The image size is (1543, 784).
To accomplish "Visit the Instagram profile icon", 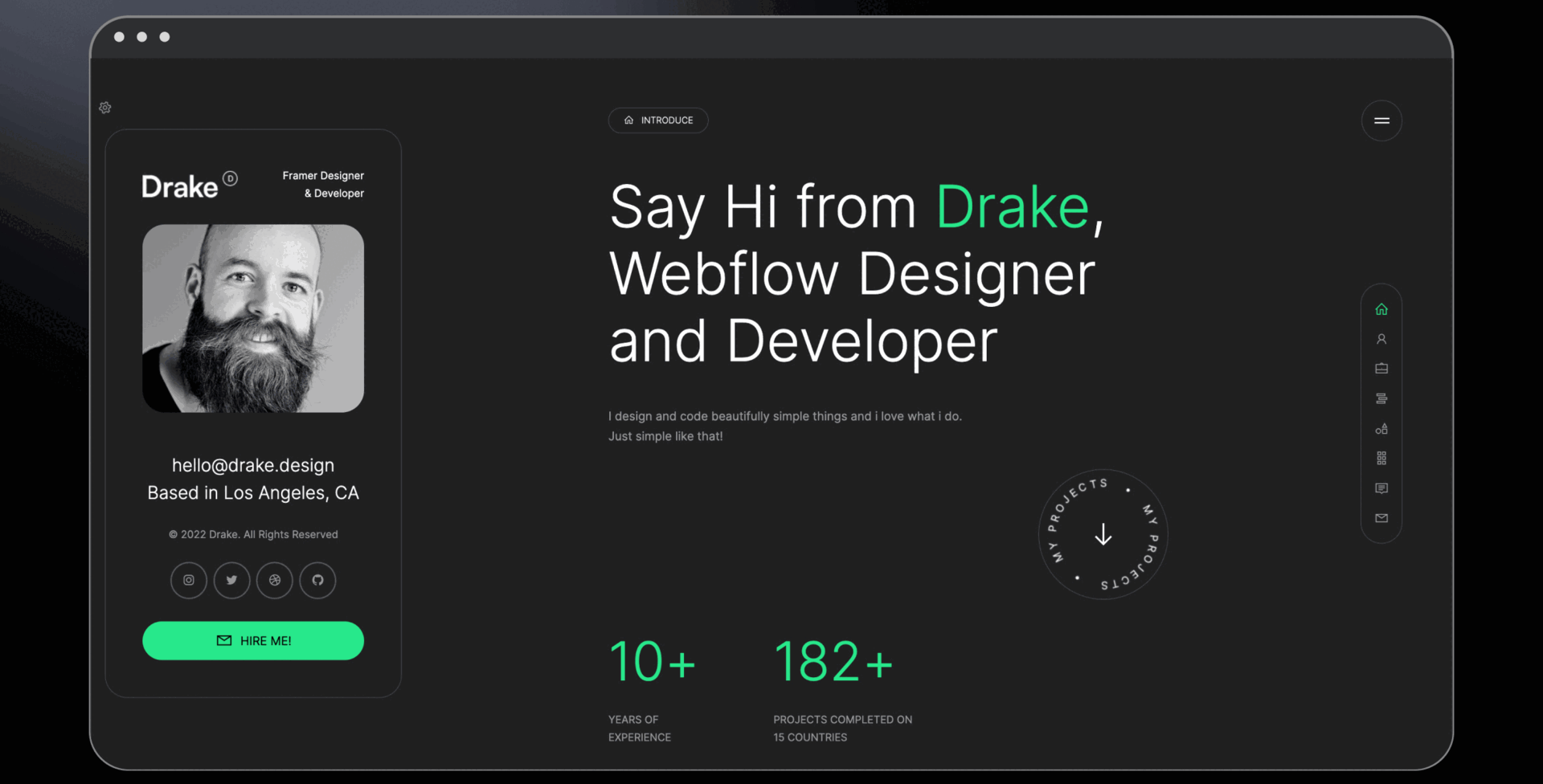I will tap(189, 580).
